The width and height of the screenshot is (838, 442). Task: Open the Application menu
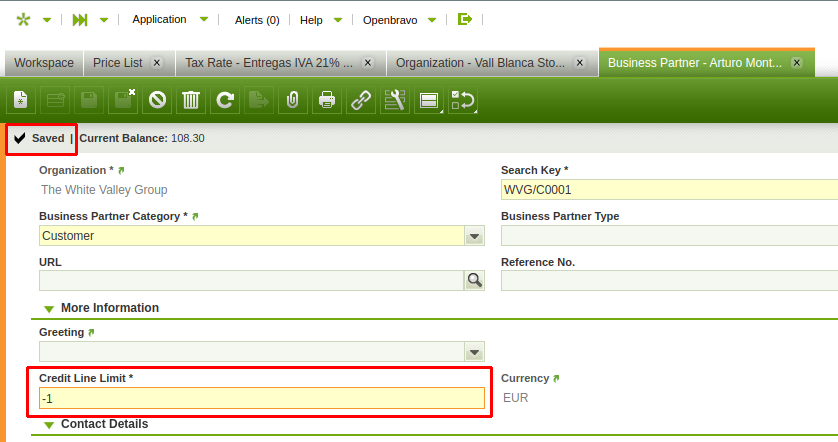(x=160, y=19)
